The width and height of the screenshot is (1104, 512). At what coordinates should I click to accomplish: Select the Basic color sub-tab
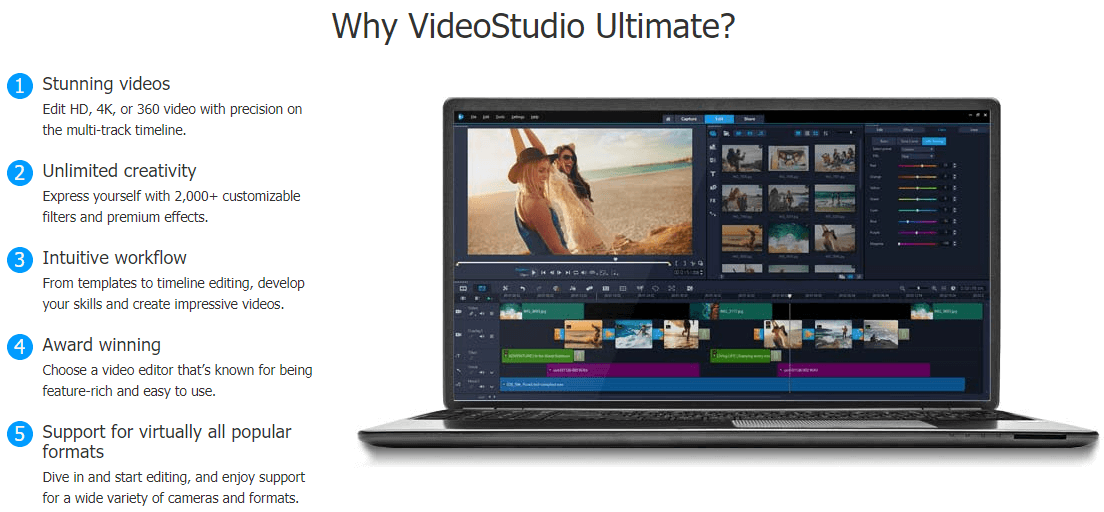pyautogui.click(x=884, y=142)
